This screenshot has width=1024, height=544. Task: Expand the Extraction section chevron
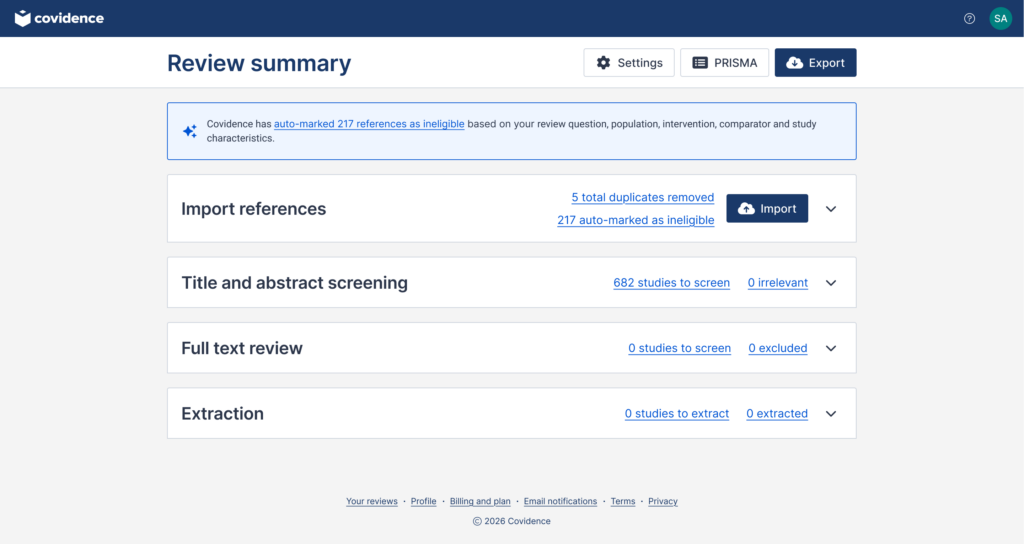830,414
